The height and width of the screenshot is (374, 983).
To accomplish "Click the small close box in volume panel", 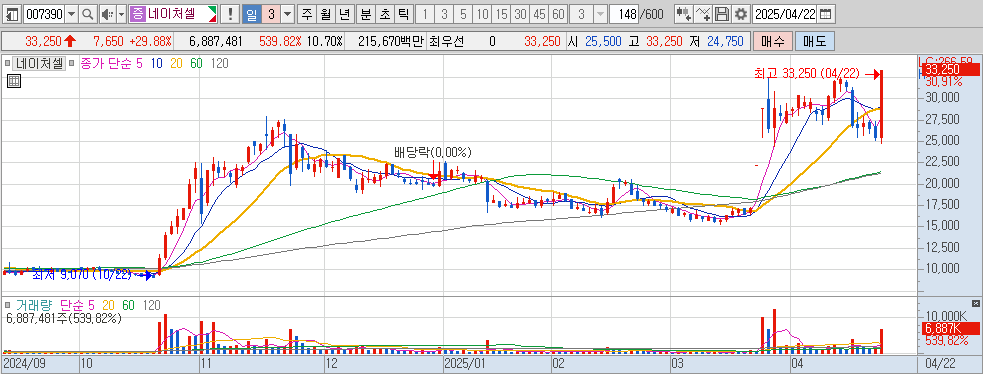I will pyautogui.click(x=975, y=303).
